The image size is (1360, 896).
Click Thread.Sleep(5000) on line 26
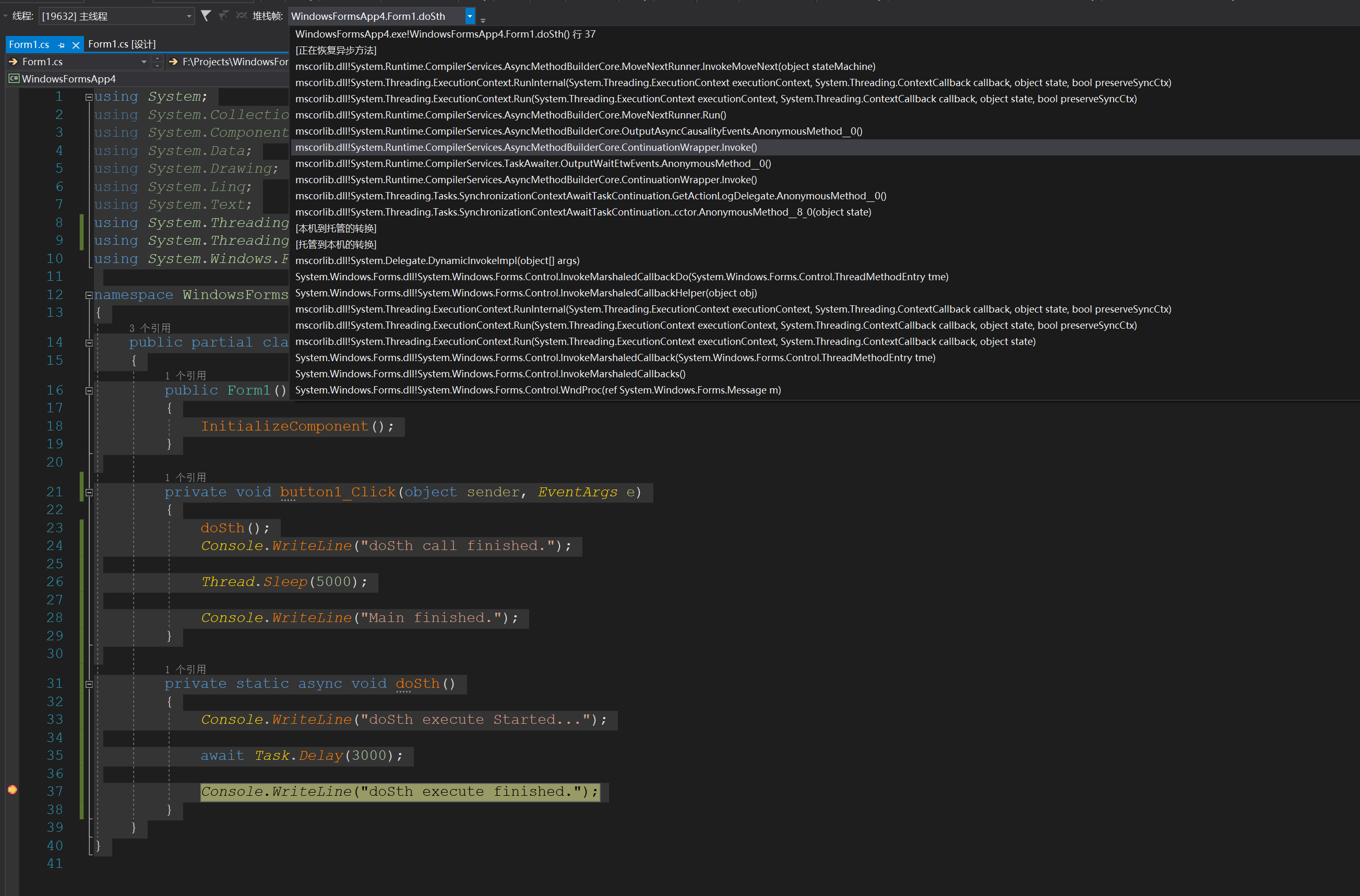(x=284, y=582)
